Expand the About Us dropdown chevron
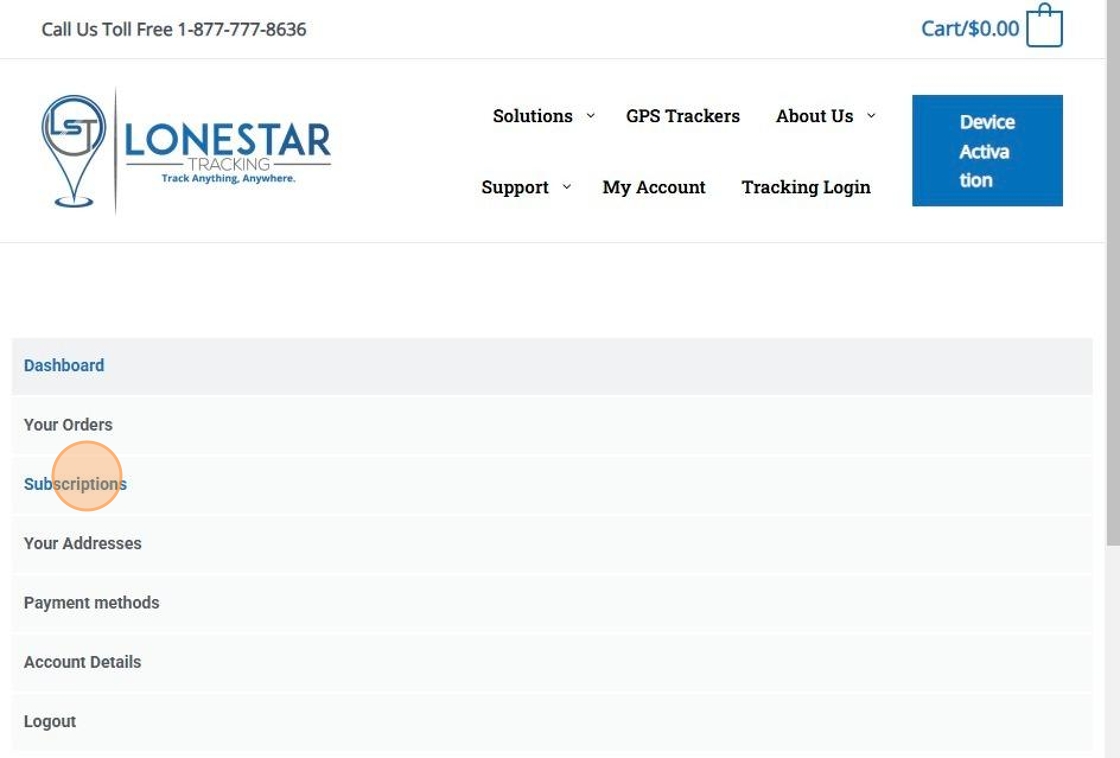 [871, 116]
